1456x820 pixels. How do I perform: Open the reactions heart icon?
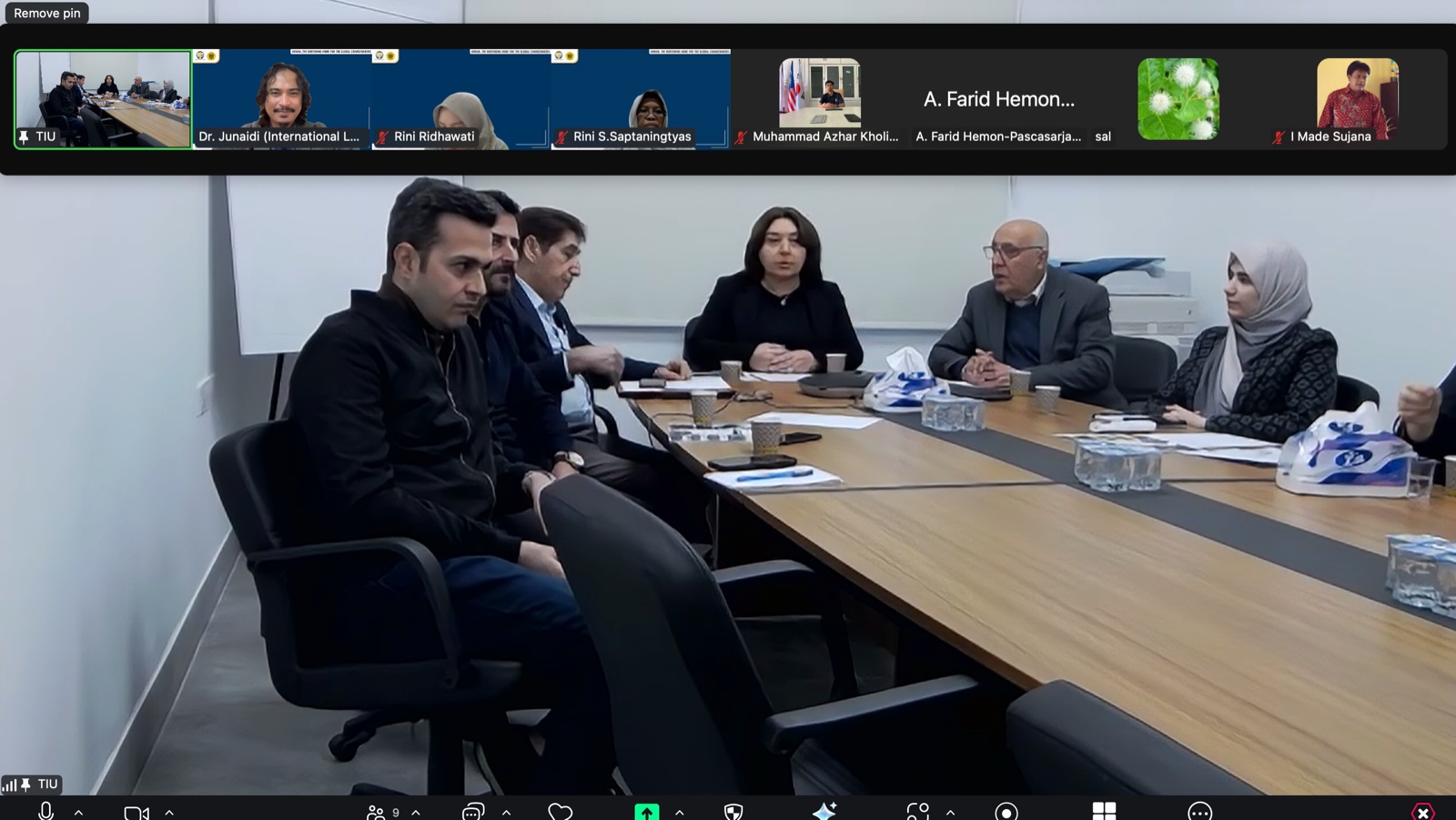pos(561,812)
